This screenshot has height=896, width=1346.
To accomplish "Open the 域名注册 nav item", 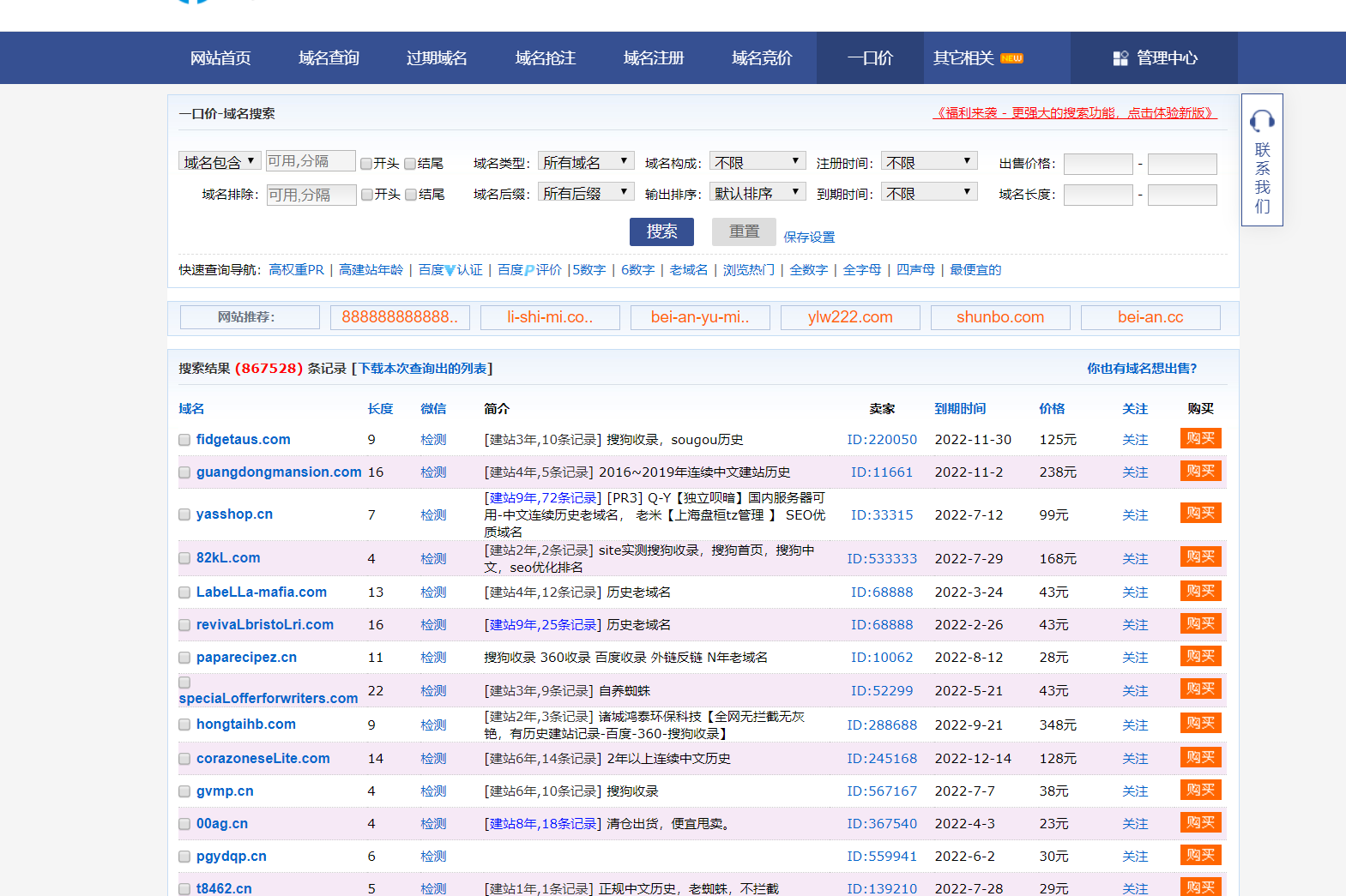I will point(654,58).
